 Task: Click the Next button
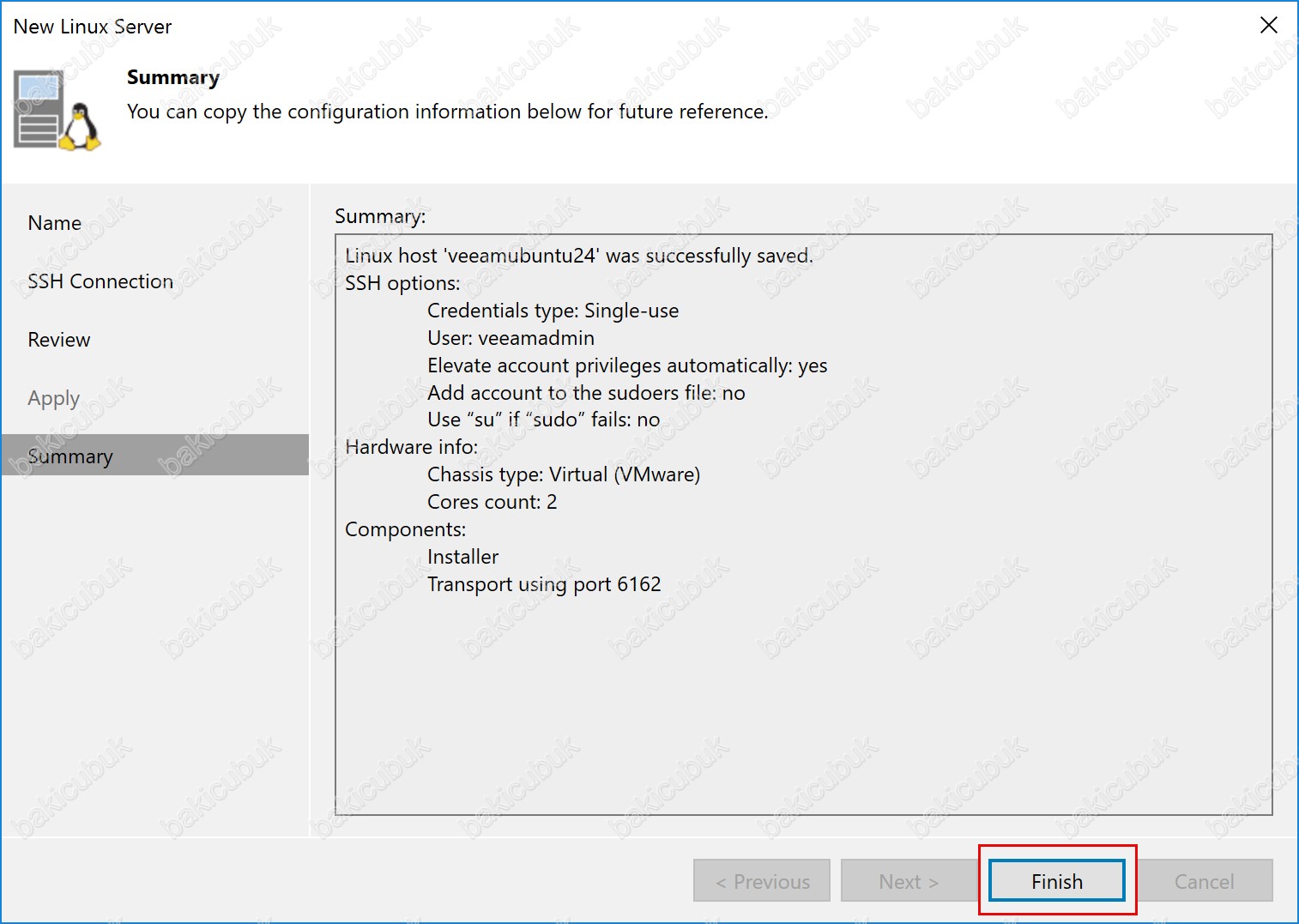coord(909,881)
